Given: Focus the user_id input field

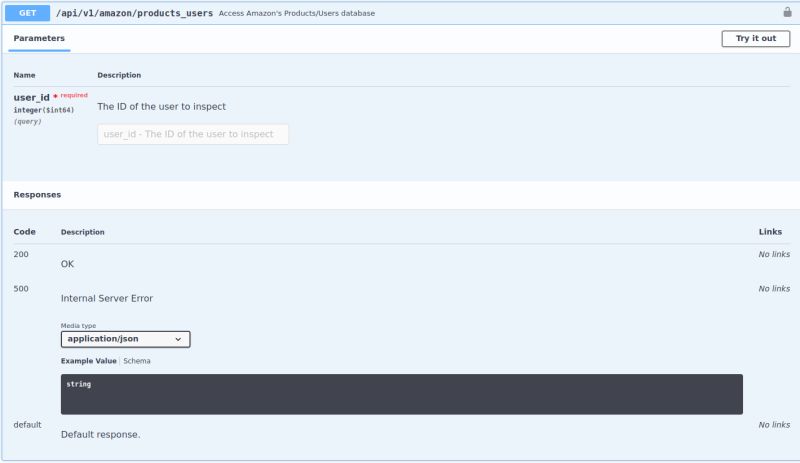Looking at the screenshot, I should (193, 134).
